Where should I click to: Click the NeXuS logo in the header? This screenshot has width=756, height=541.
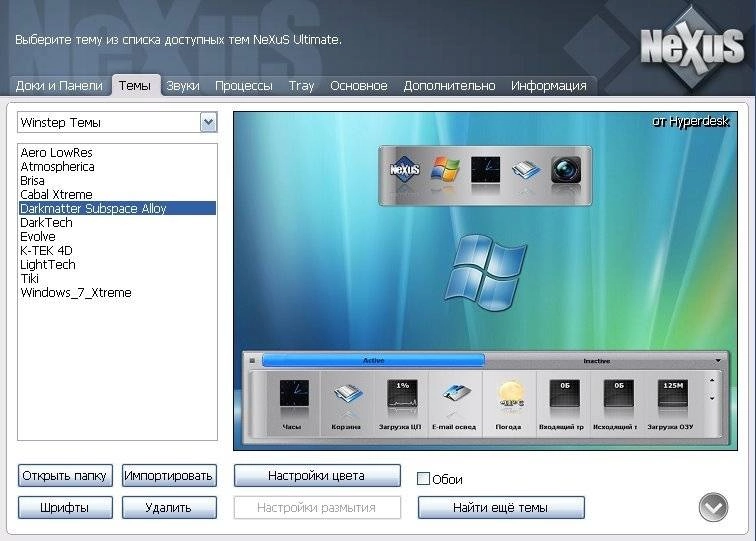(692, 47)
